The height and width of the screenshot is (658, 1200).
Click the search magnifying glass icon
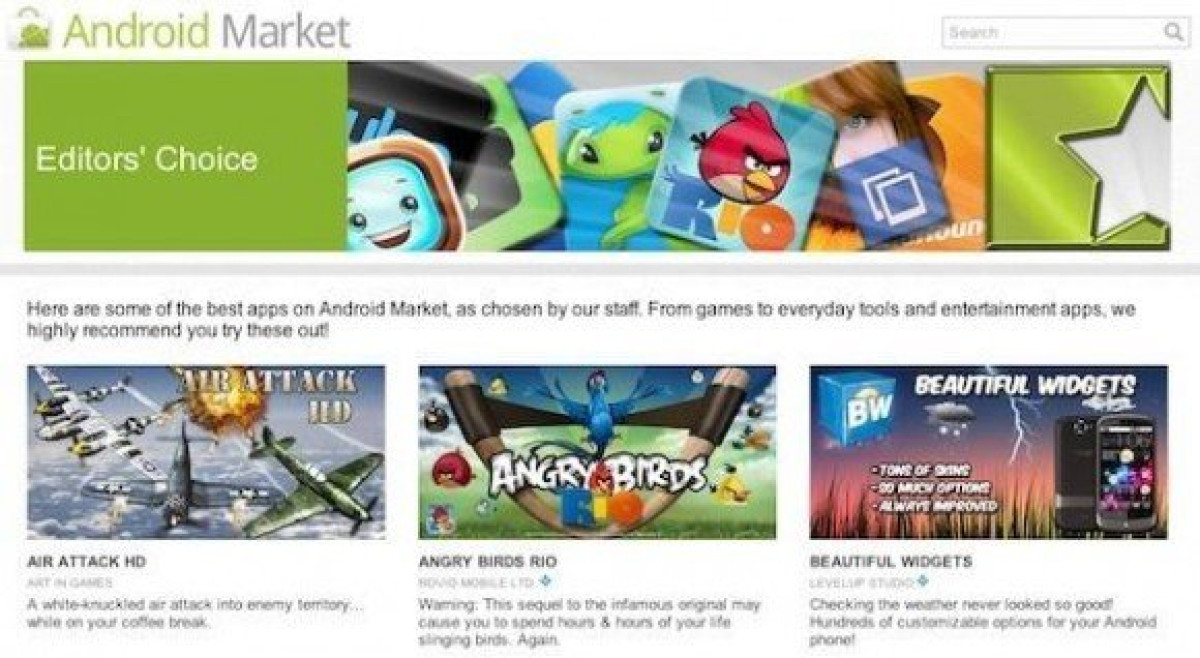coord(1173,32)
